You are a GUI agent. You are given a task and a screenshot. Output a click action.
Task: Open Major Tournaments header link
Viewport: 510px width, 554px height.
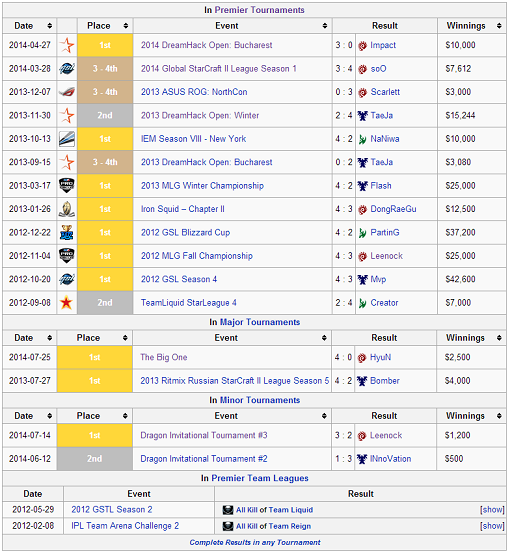coord(260,322)
